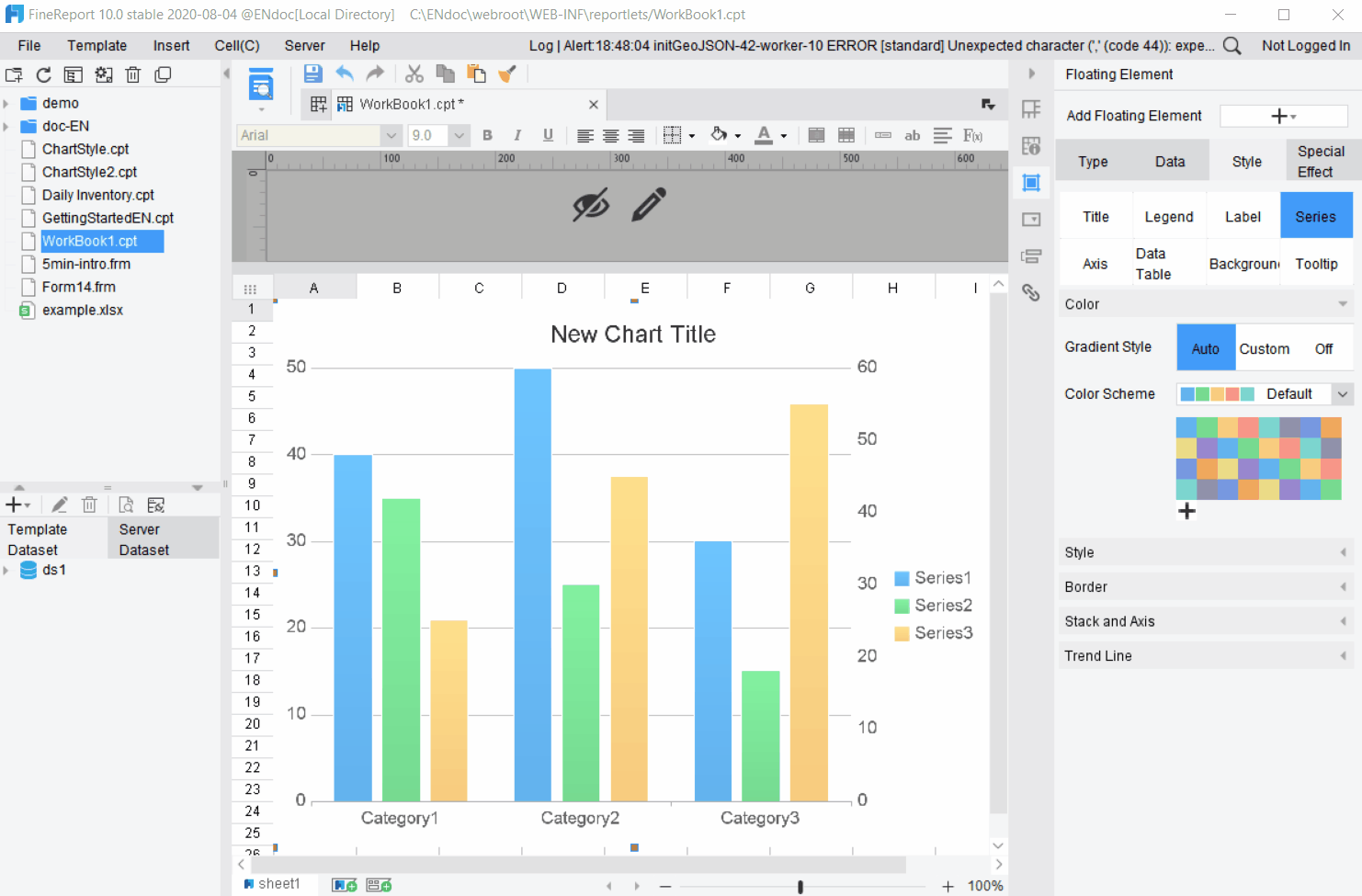
Task: Expand the Stack and Axis section
Action: coord(1206,621)
